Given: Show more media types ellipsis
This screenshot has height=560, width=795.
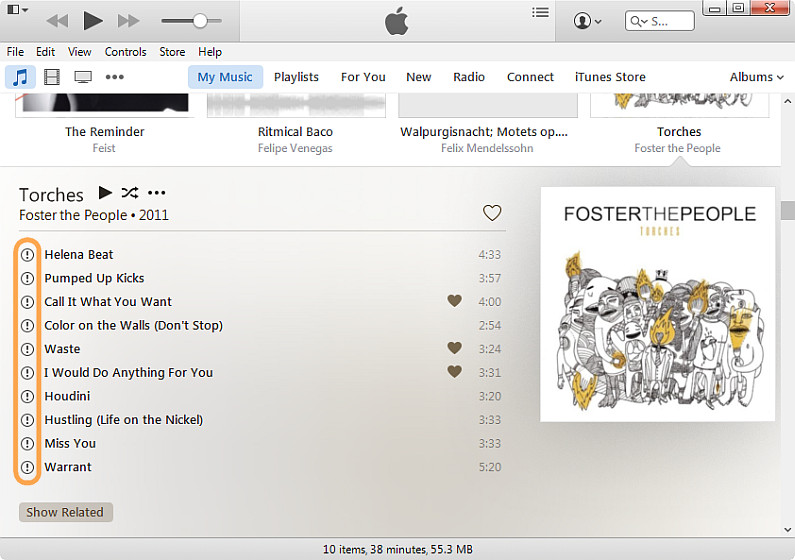Looking at the screenshot, I should [x=115, y=77].
